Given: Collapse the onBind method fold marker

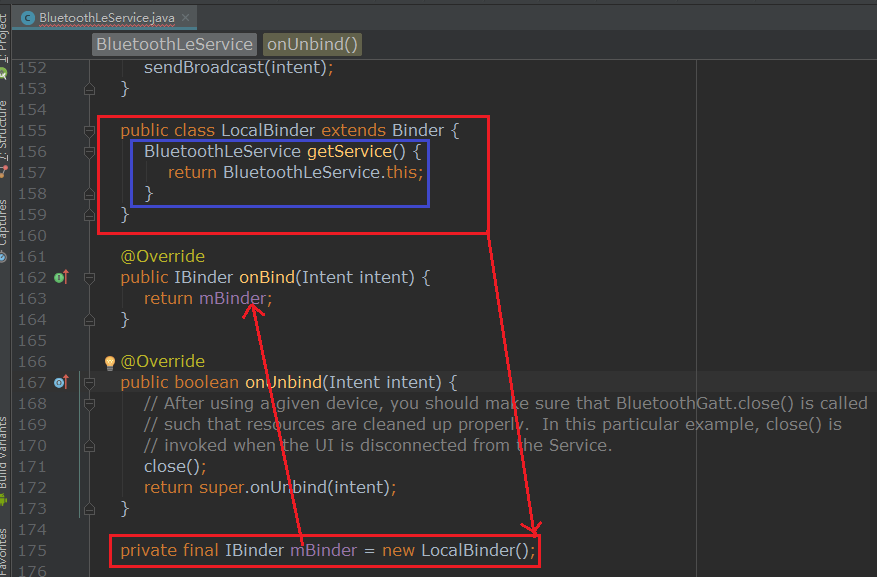Looking at the screenshot, I should 89,277.
